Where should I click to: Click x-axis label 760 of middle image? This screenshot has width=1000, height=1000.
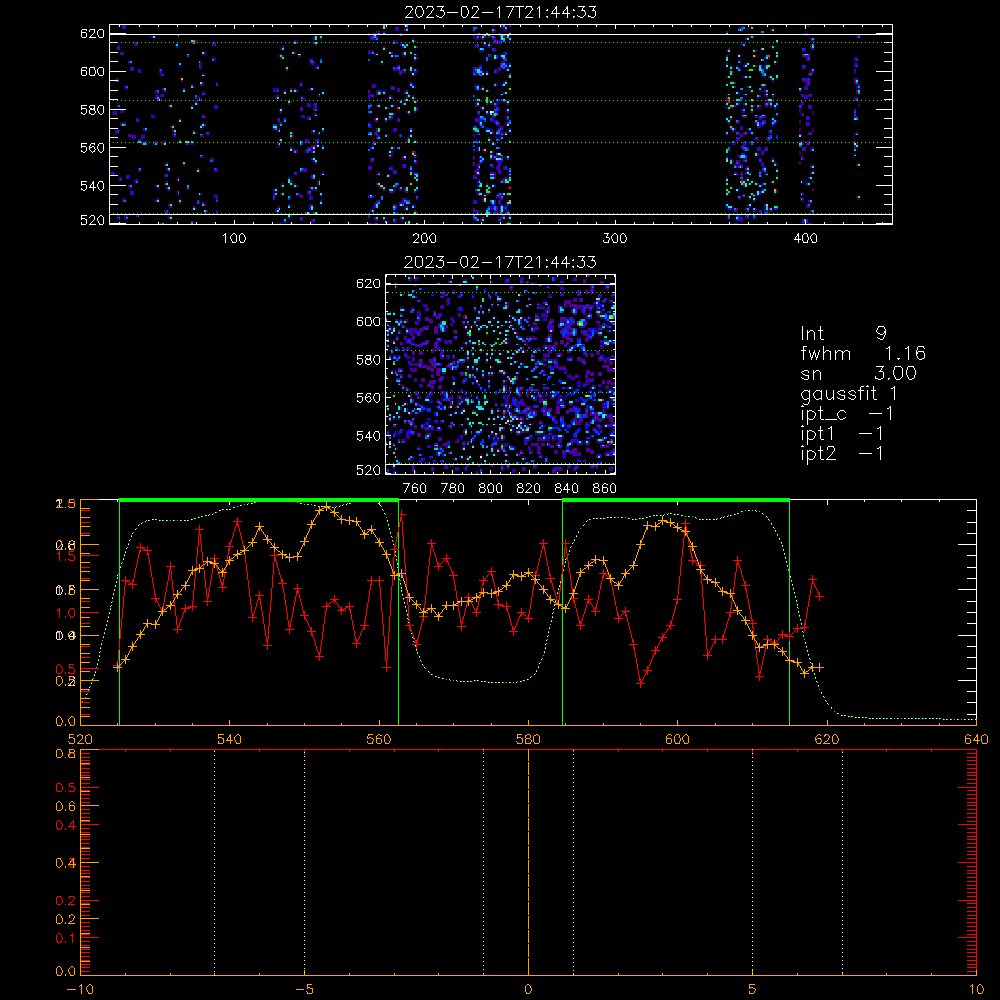coord(415,489)
